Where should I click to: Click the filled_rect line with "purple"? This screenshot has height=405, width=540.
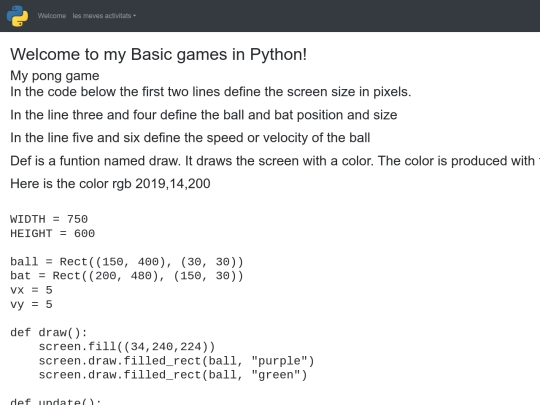coord(176,361)
